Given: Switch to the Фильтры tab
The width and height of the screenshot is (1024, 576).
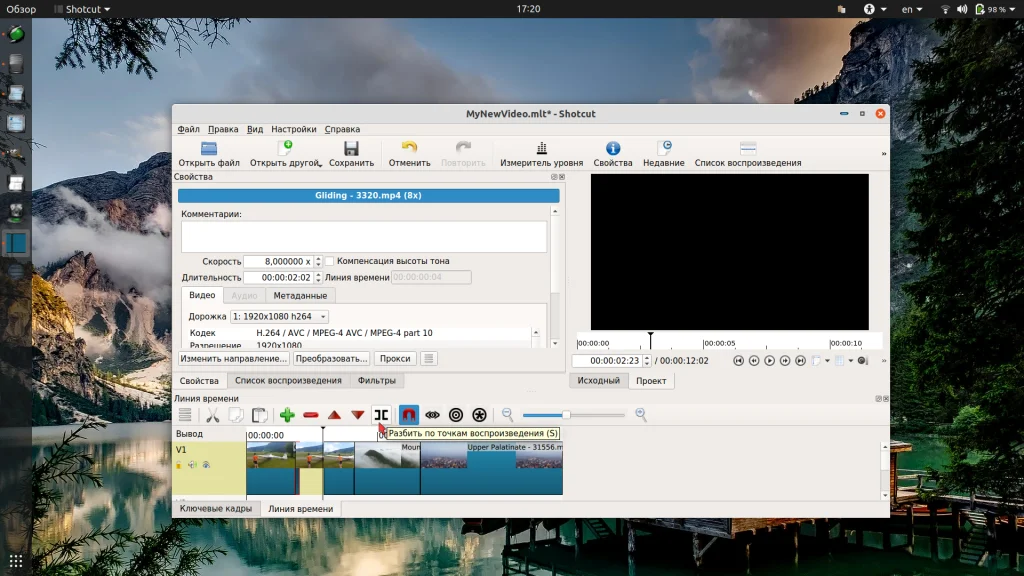Looking at the screenshot, I should point(376,381).
